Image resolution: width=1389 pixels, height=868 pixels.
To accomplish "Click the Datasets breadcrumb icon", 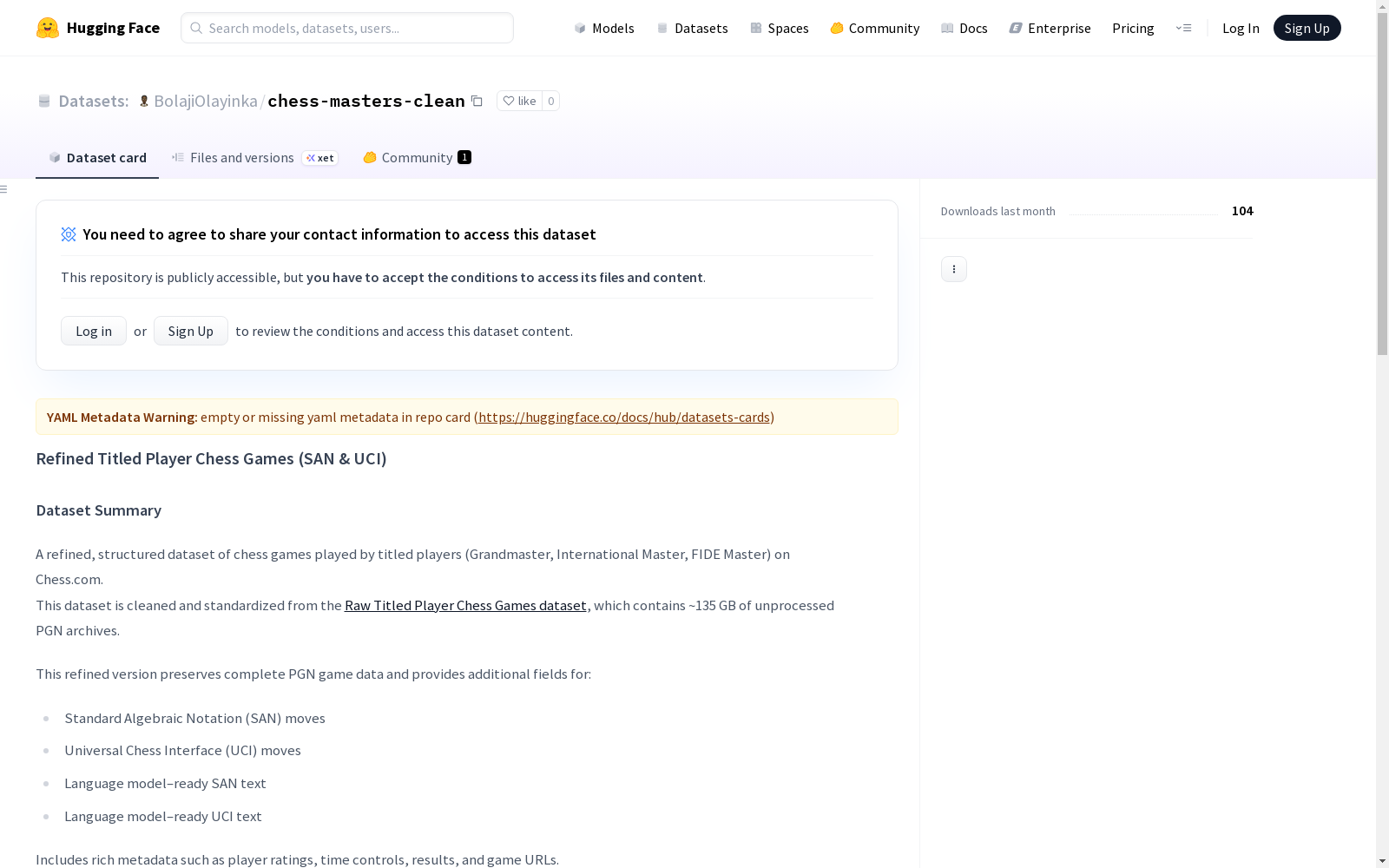I will [x=44, y=101].
